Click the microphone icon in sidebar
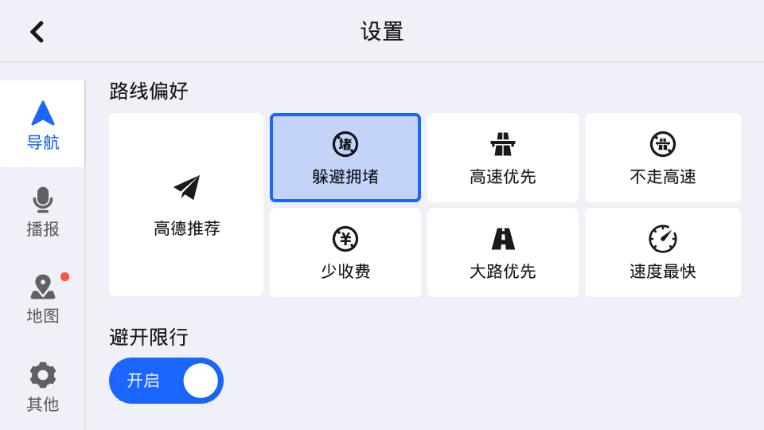Screen dimensions: 764x430 pos(43,201)
